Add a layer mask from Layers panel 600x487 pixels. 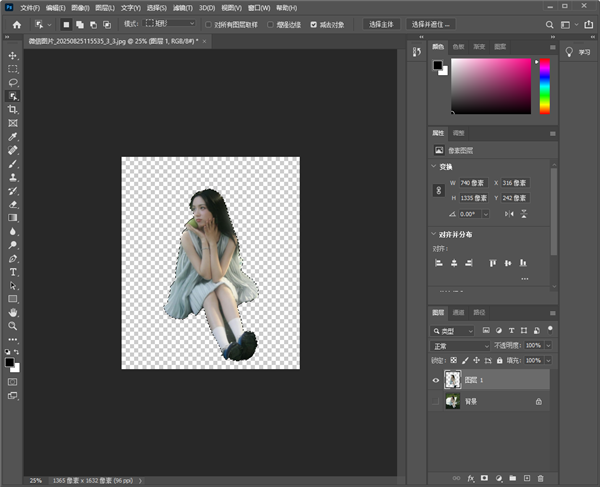click(484, 478)
